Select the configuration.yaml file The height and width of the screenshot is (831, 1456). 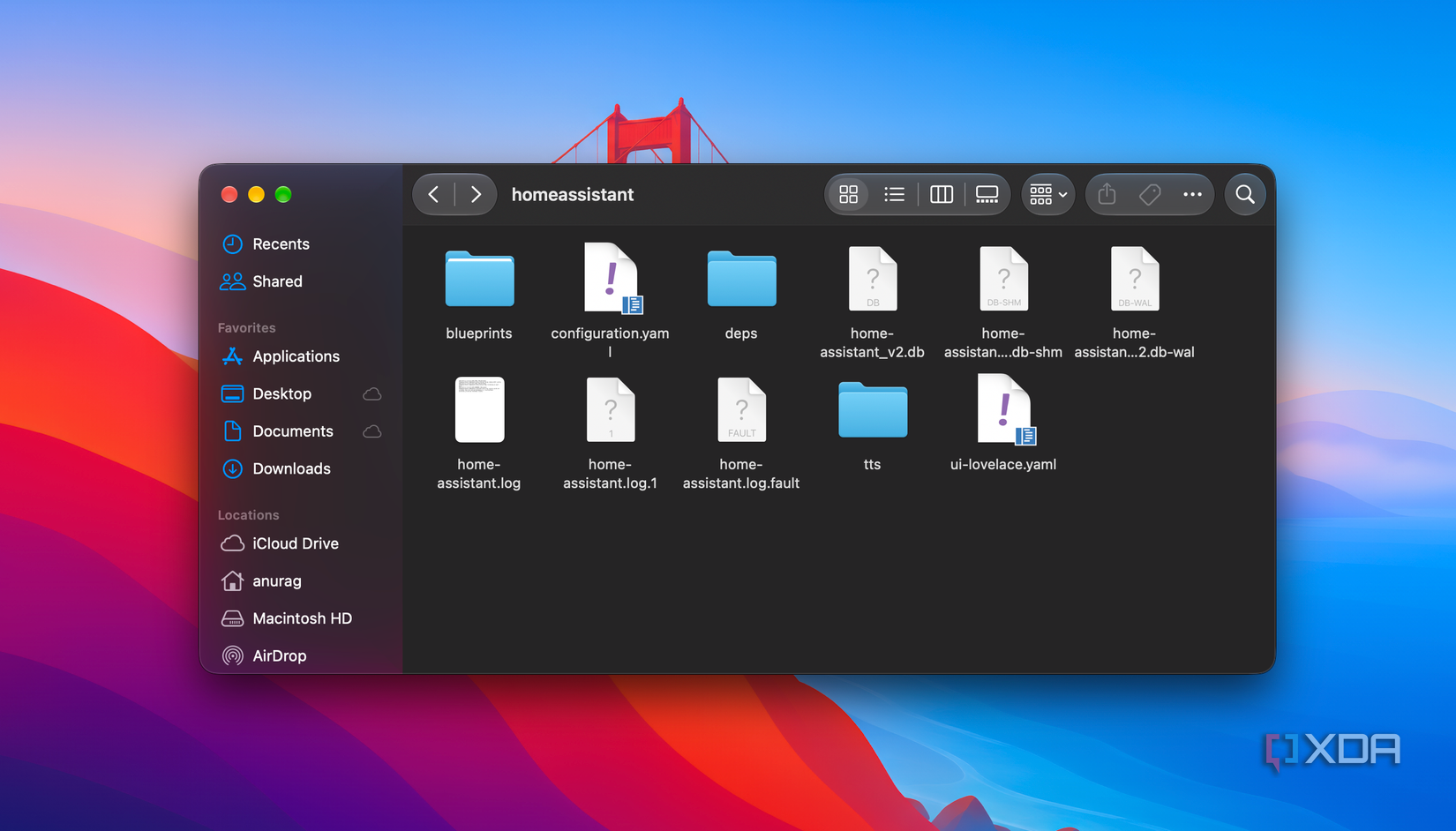click(611, 301)
